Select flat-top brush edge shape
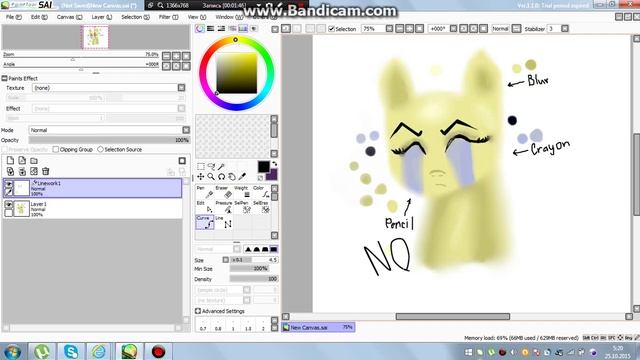640x360 pixels. (273, 249)
